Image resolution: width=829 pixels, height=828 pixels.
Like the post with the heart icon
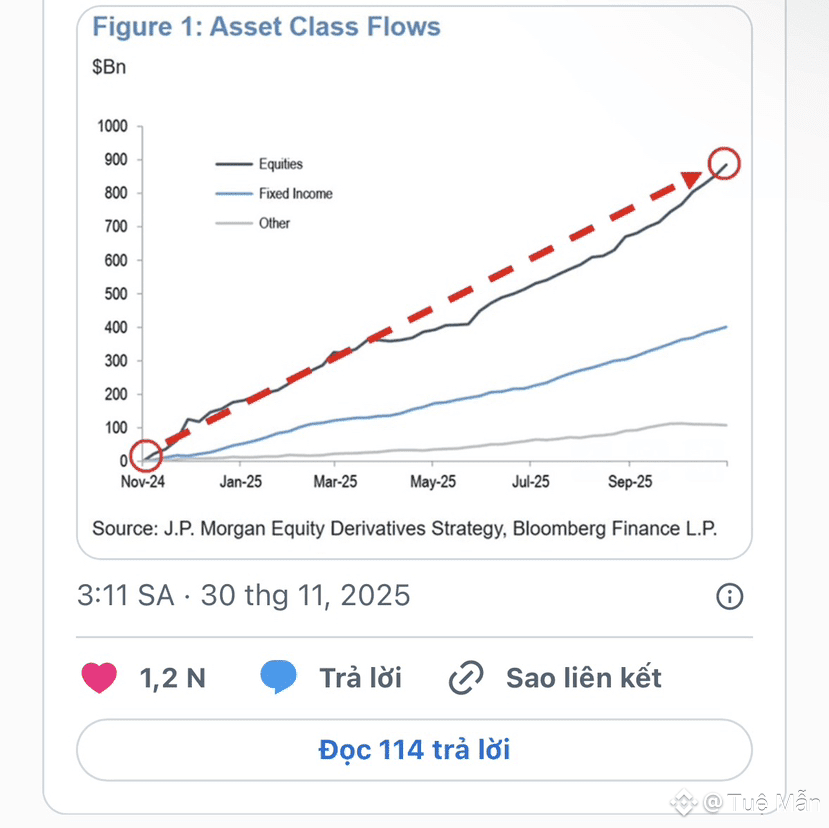[x=99, y=677]
